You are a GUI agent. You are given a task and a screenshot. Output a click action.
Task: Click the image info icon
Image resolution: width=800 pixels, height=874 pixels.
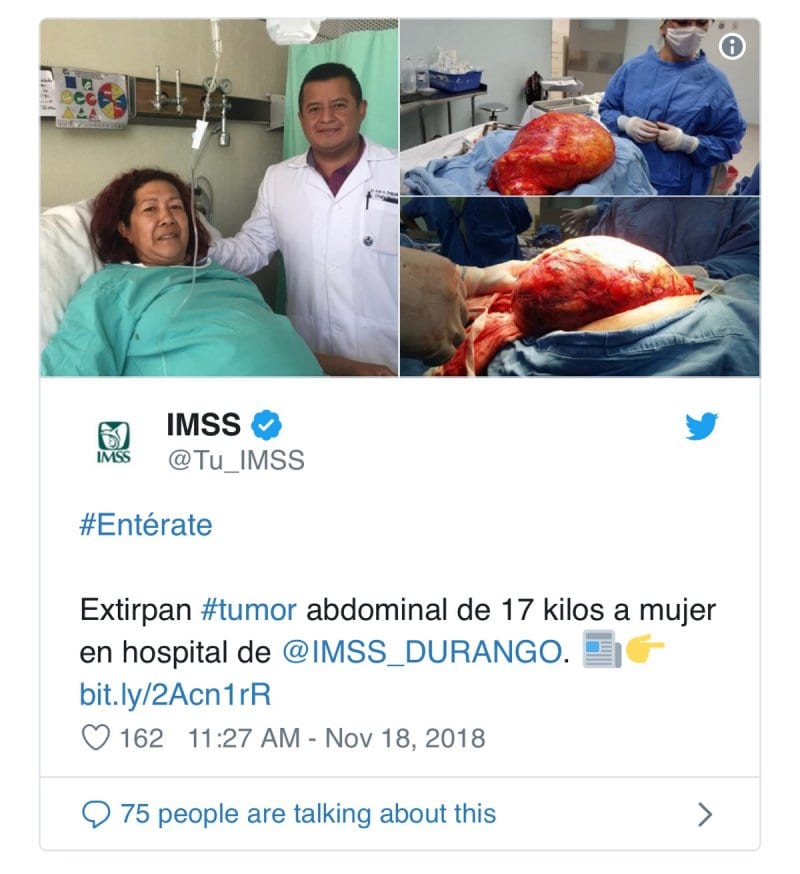[x=732, y=47]
